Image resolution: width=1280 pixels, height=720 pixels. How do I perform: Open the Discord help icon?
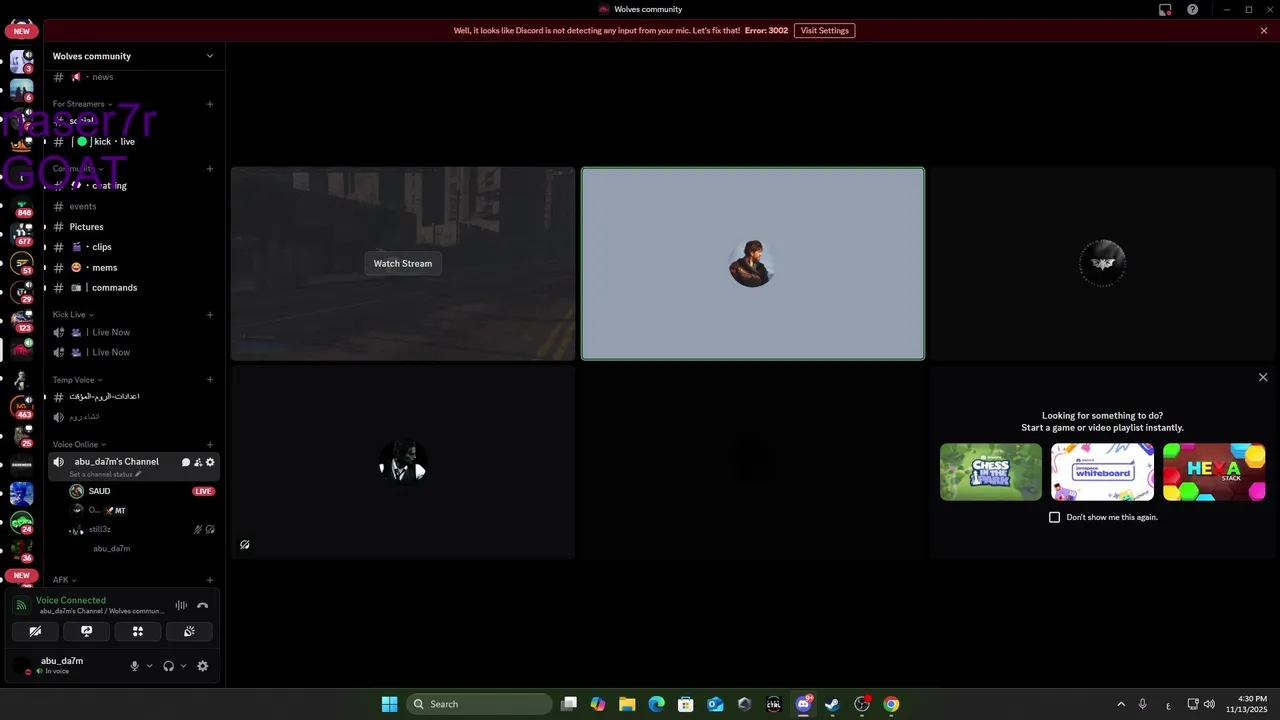[x=1193, y=9]
